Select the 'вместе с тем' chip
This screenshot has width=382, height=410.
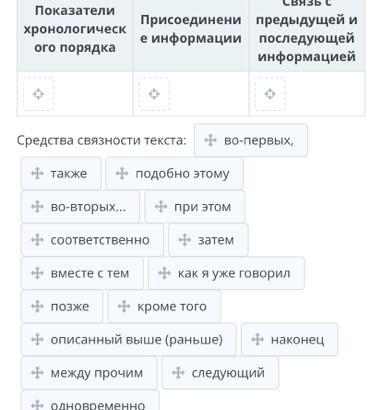(x=82, y=273)
